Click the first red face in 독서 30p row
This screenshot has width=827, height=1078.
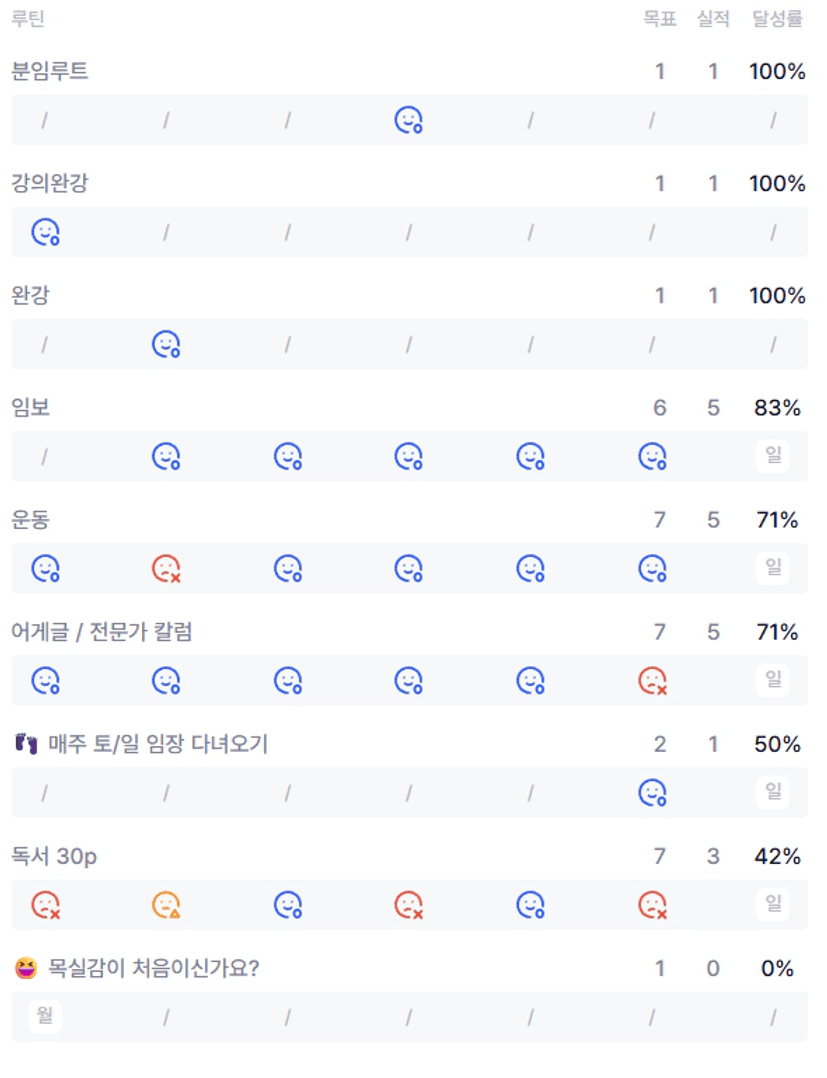click(x=45, y=905)
